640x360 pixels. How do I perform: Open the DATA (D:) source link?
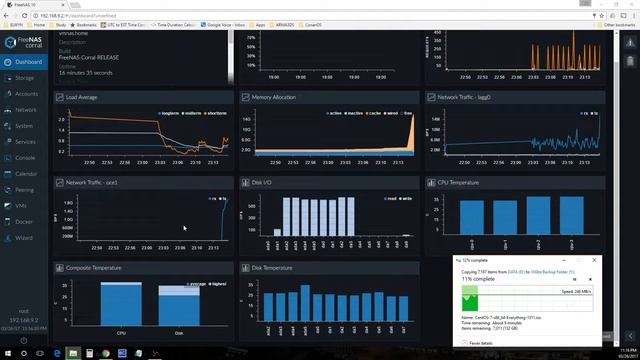[516, 272]
